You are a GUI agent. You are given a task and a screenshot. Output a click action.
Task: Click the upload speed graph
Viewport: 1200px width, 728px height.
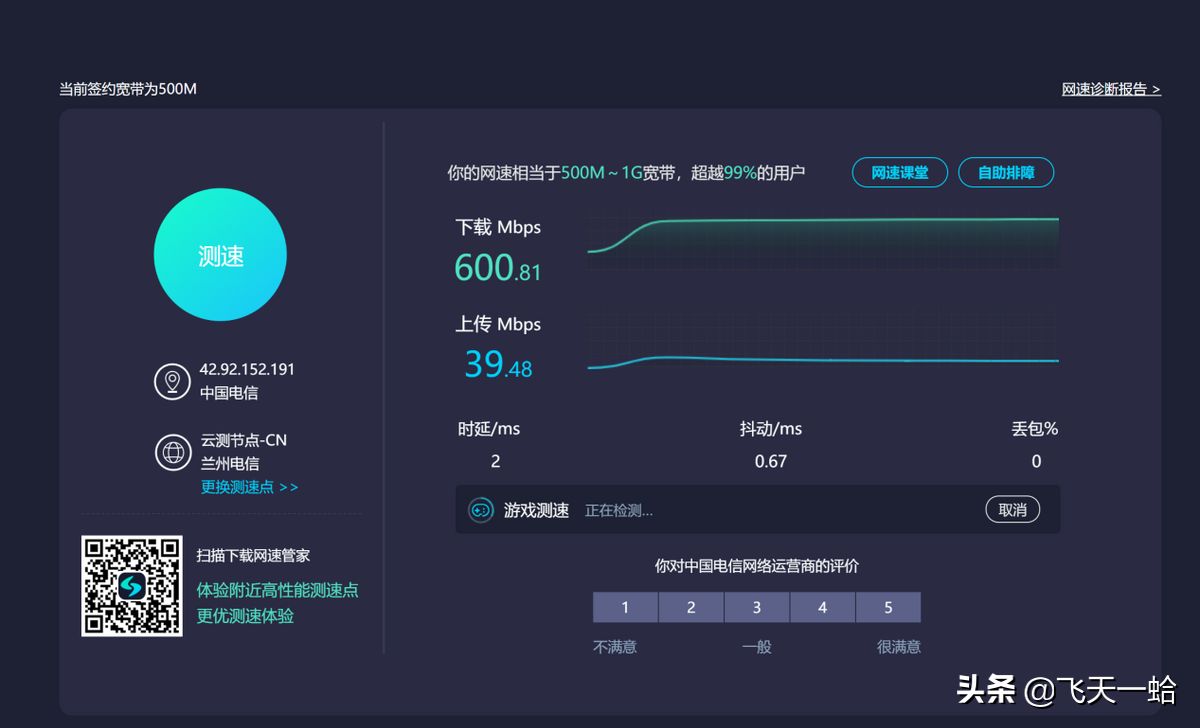(822, 345)
